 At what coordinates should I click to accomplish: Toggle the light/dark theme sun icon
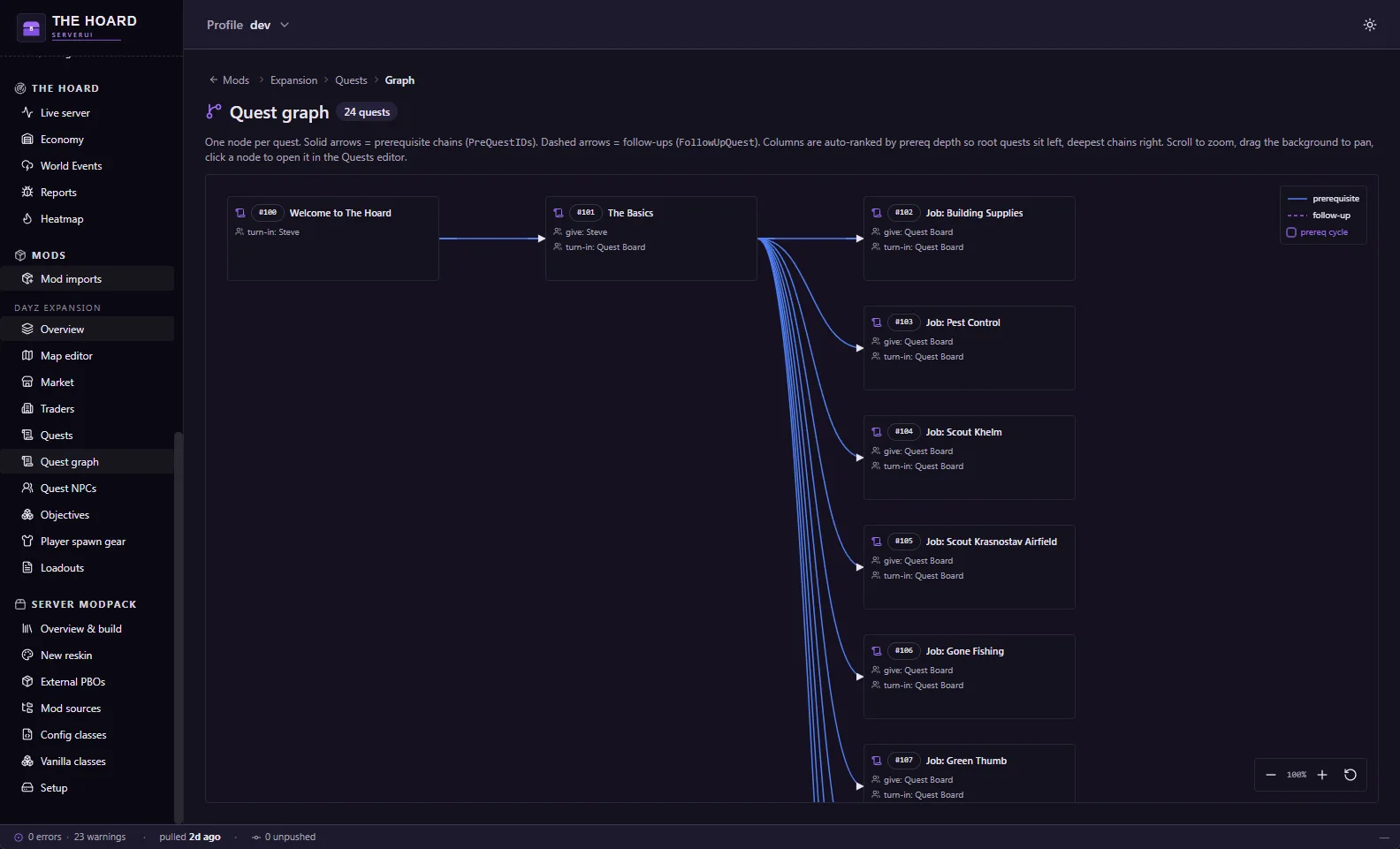point(1370,25)
